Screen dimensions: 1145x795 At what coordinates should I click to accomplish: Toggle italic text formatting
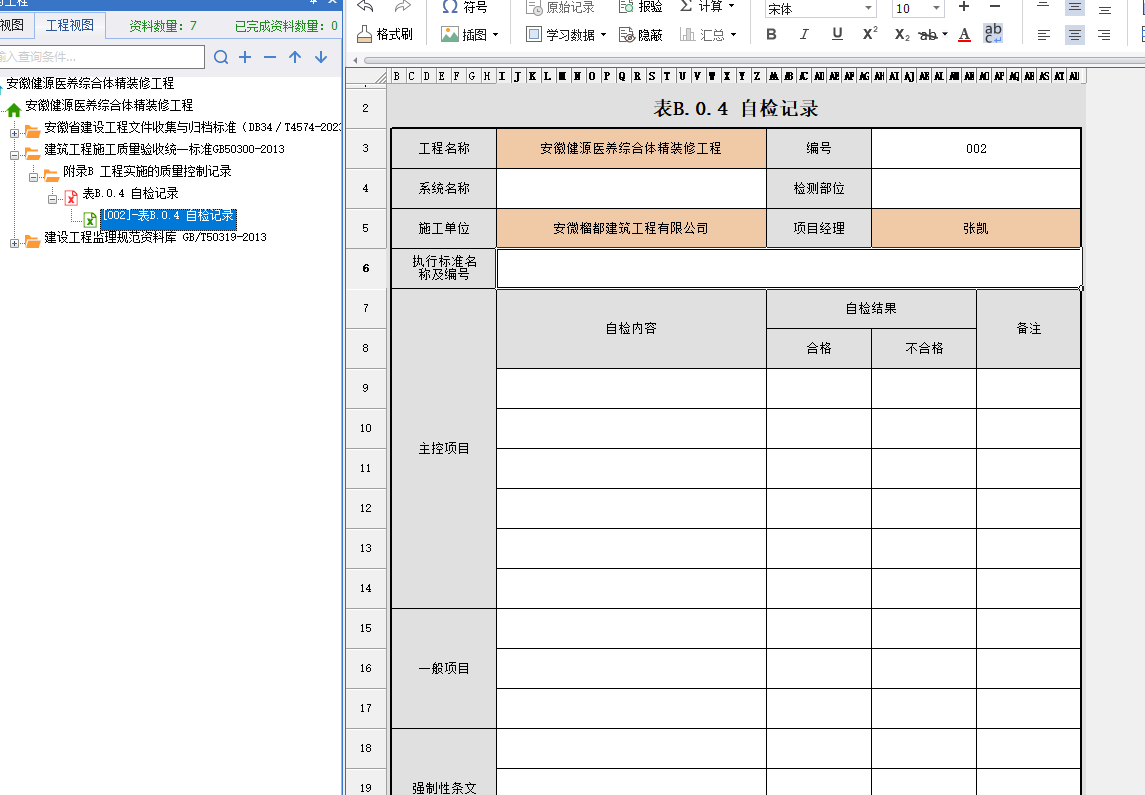pos(804,35)
